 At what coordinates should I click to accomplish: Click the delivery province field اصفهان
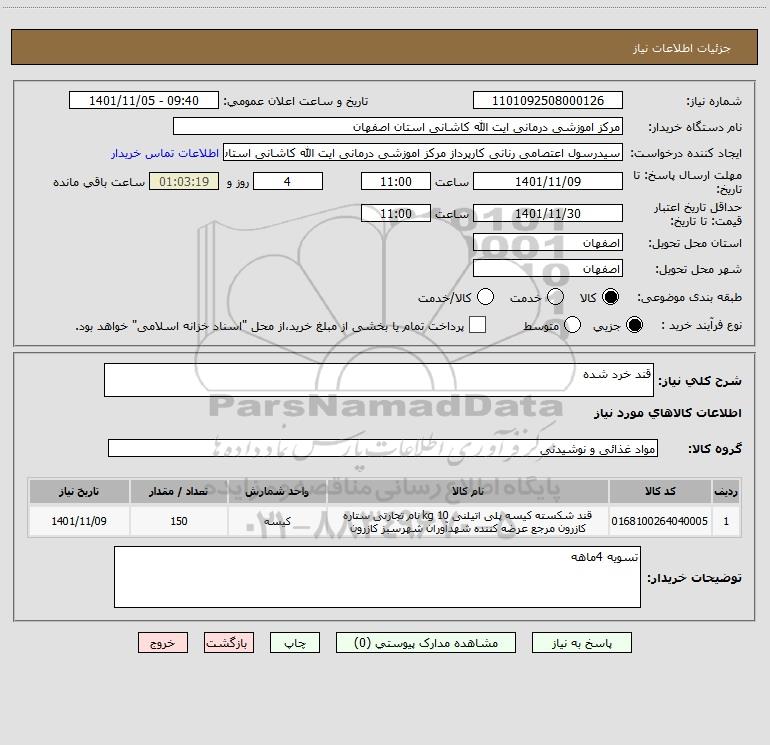tap(548, 242)
